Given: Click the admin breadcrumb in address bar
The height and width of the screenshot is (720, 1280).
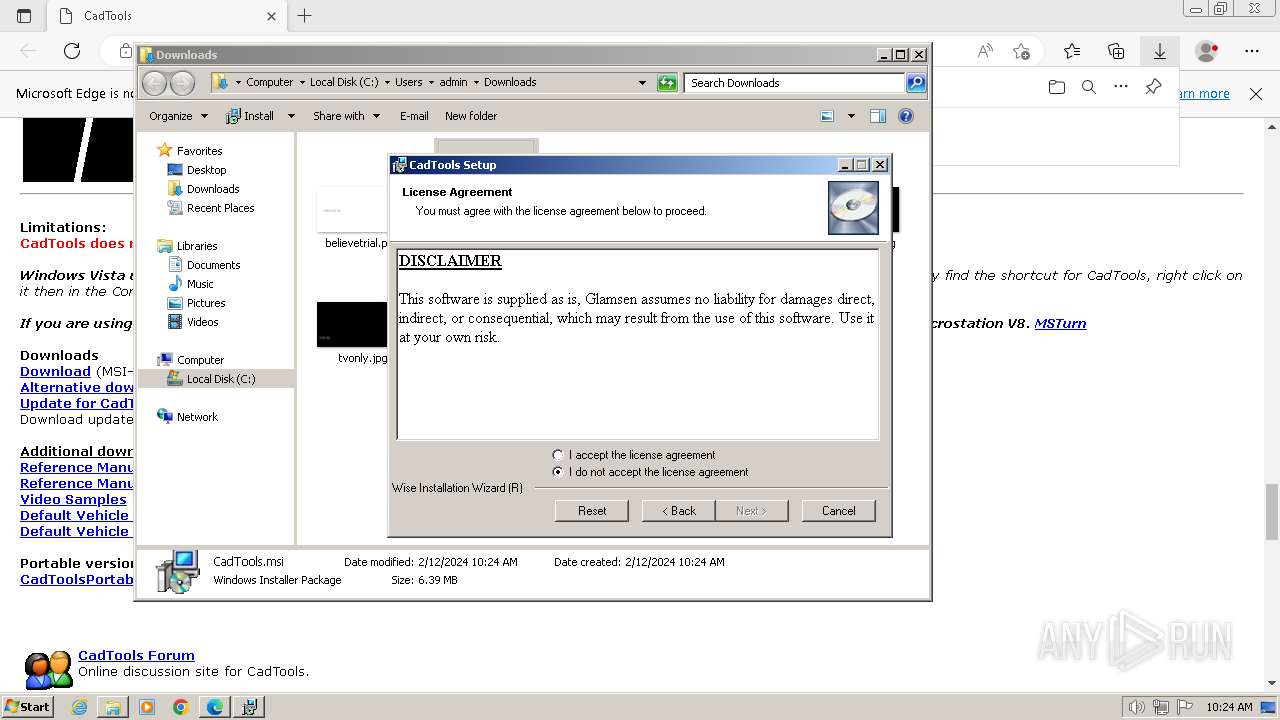Looking at the screenshot, I should (x=453, y=83).
